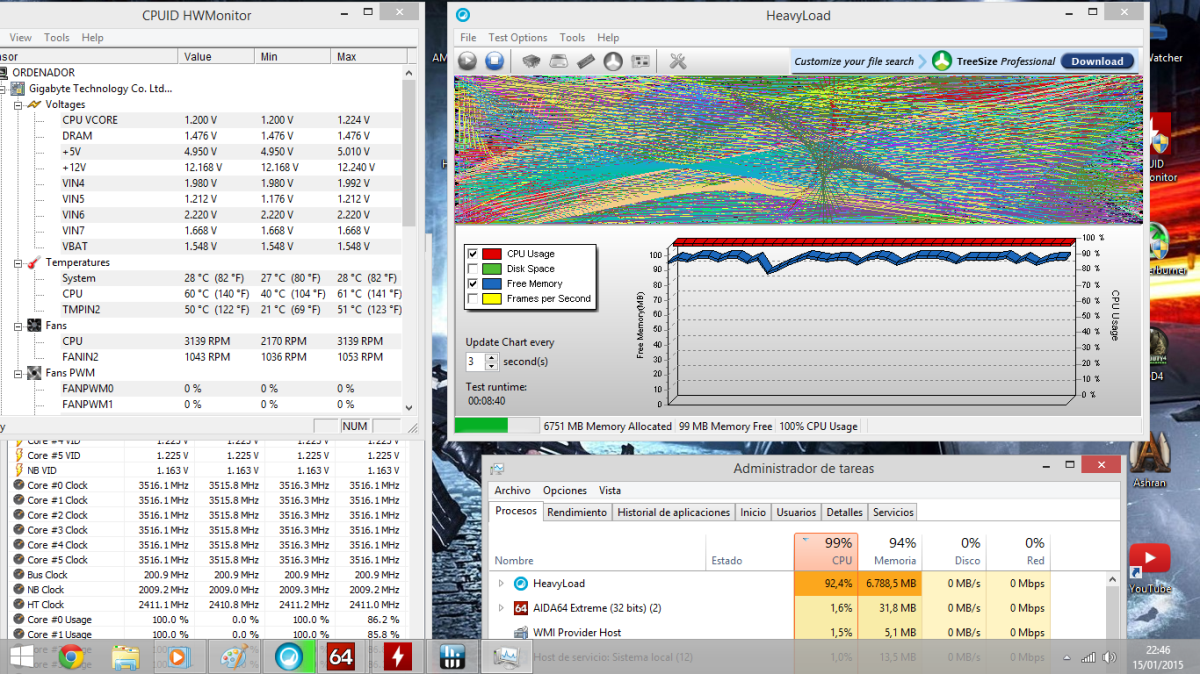Uncheck Free Memory in chart legend
Image resolution: width=1200 pixels, height=674 pixels.
tap(472, 283)
